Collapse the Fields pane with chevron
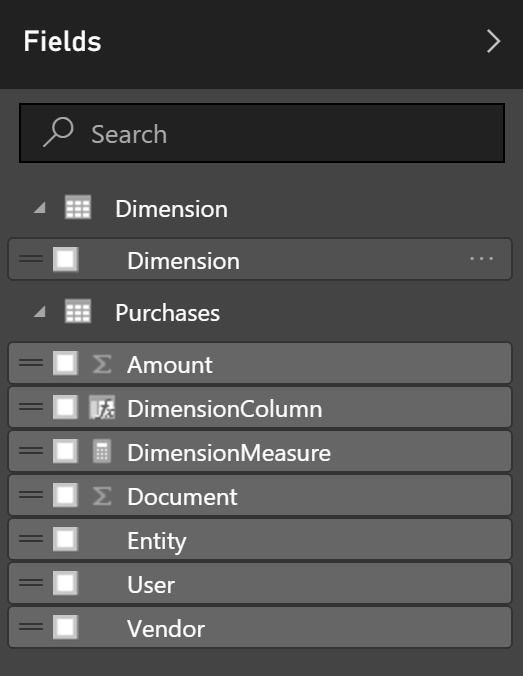 494,41
